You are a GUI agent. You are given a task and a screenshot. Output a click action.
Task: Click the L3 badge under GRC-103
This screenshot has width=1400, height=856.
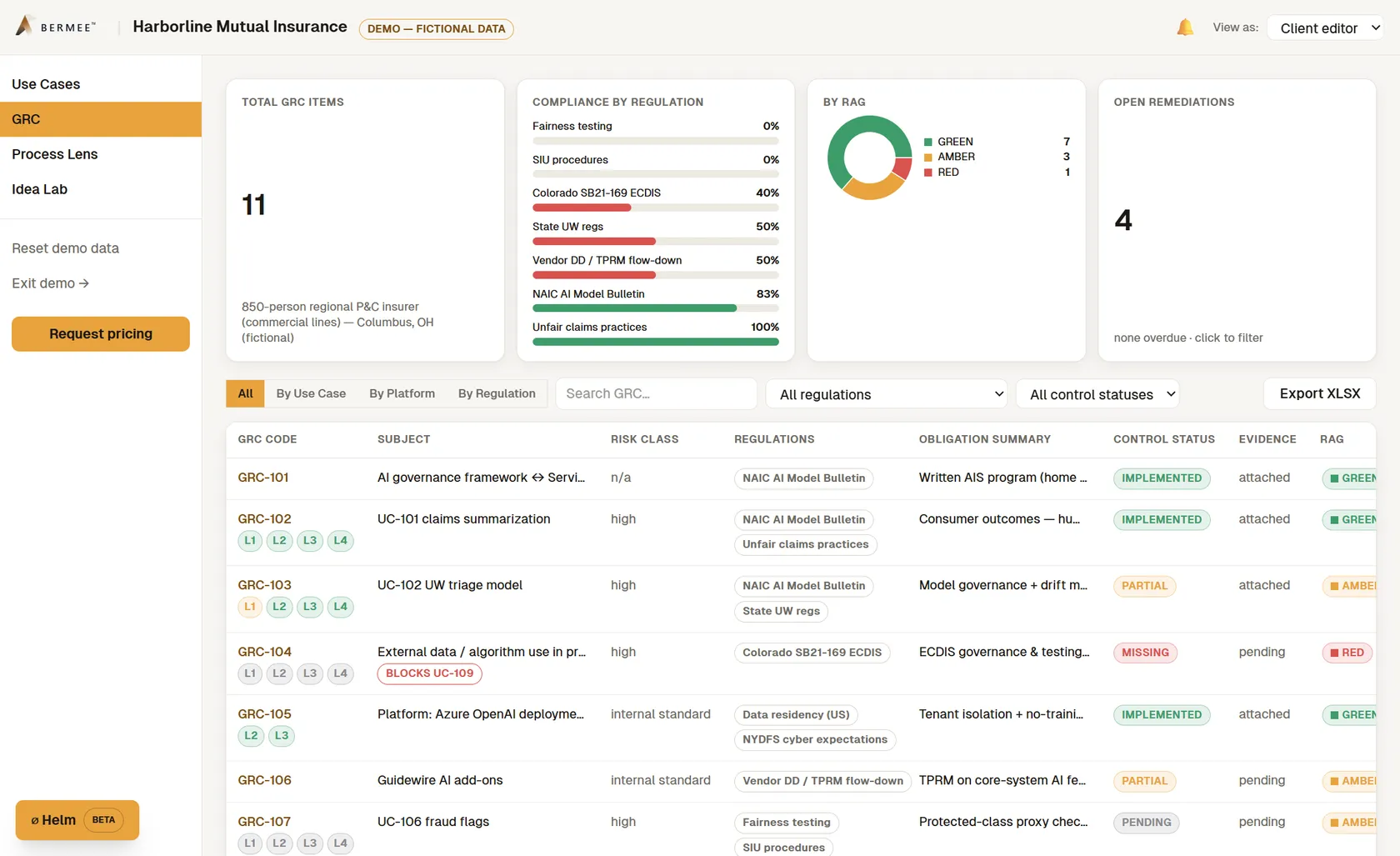(x=310, y=607)
